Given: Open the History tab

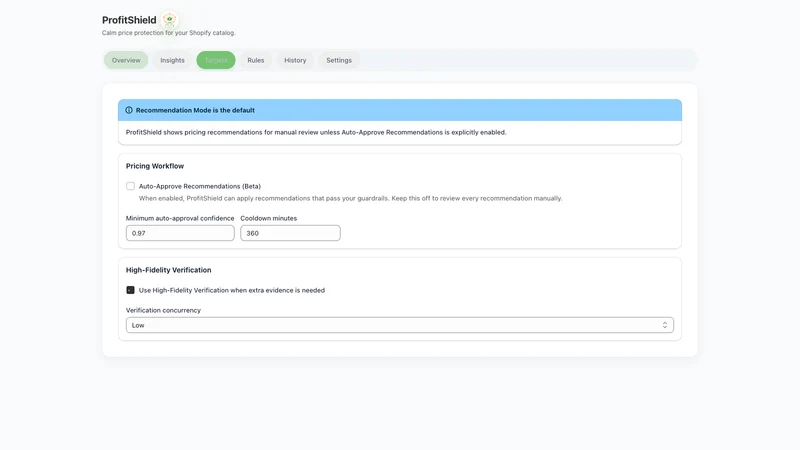Looking at the screenshot, I should click(295, 60).
